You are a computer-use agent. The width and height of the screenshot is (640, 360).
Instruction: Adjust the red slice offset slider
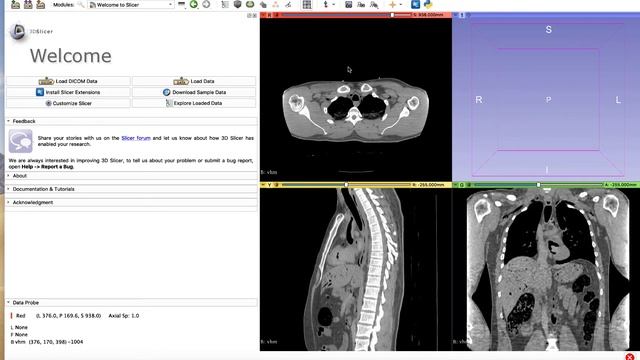[x=347, y=15]
